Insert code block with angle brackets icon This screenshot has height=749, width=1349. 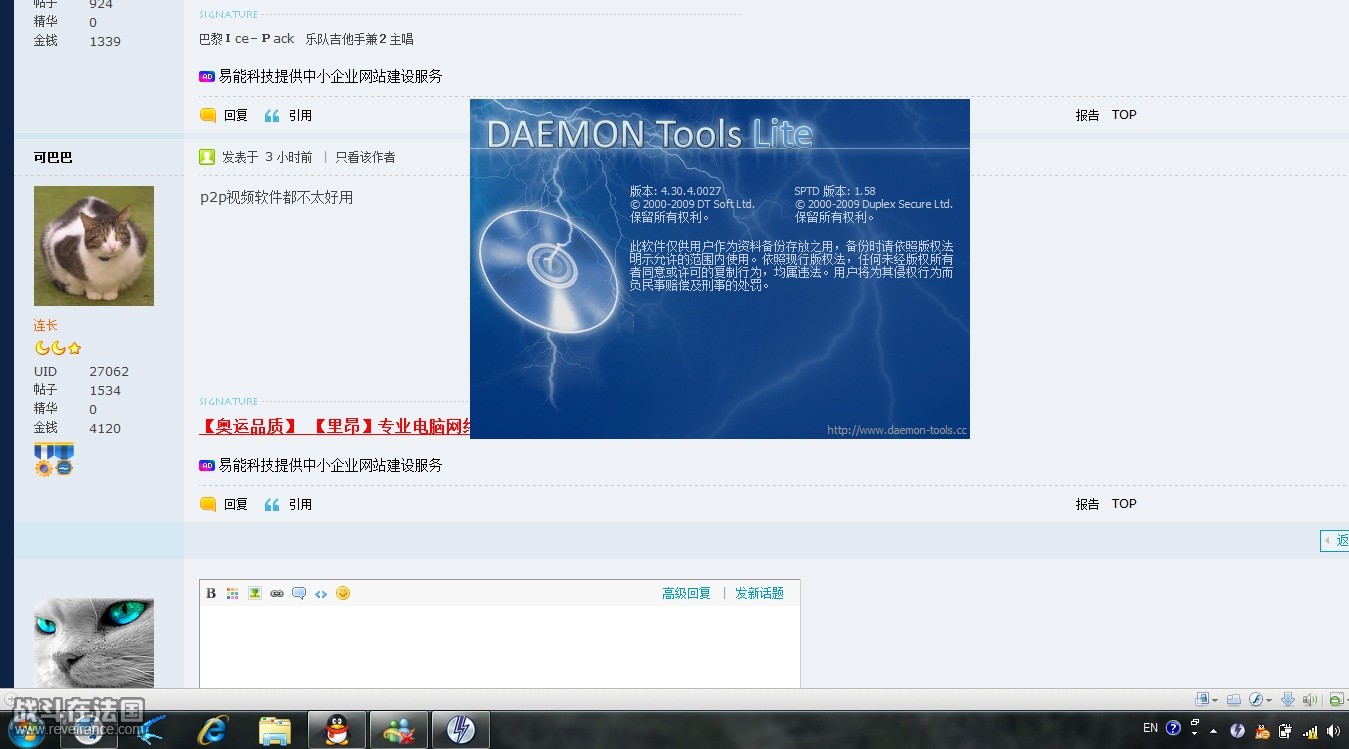point(321,593)
